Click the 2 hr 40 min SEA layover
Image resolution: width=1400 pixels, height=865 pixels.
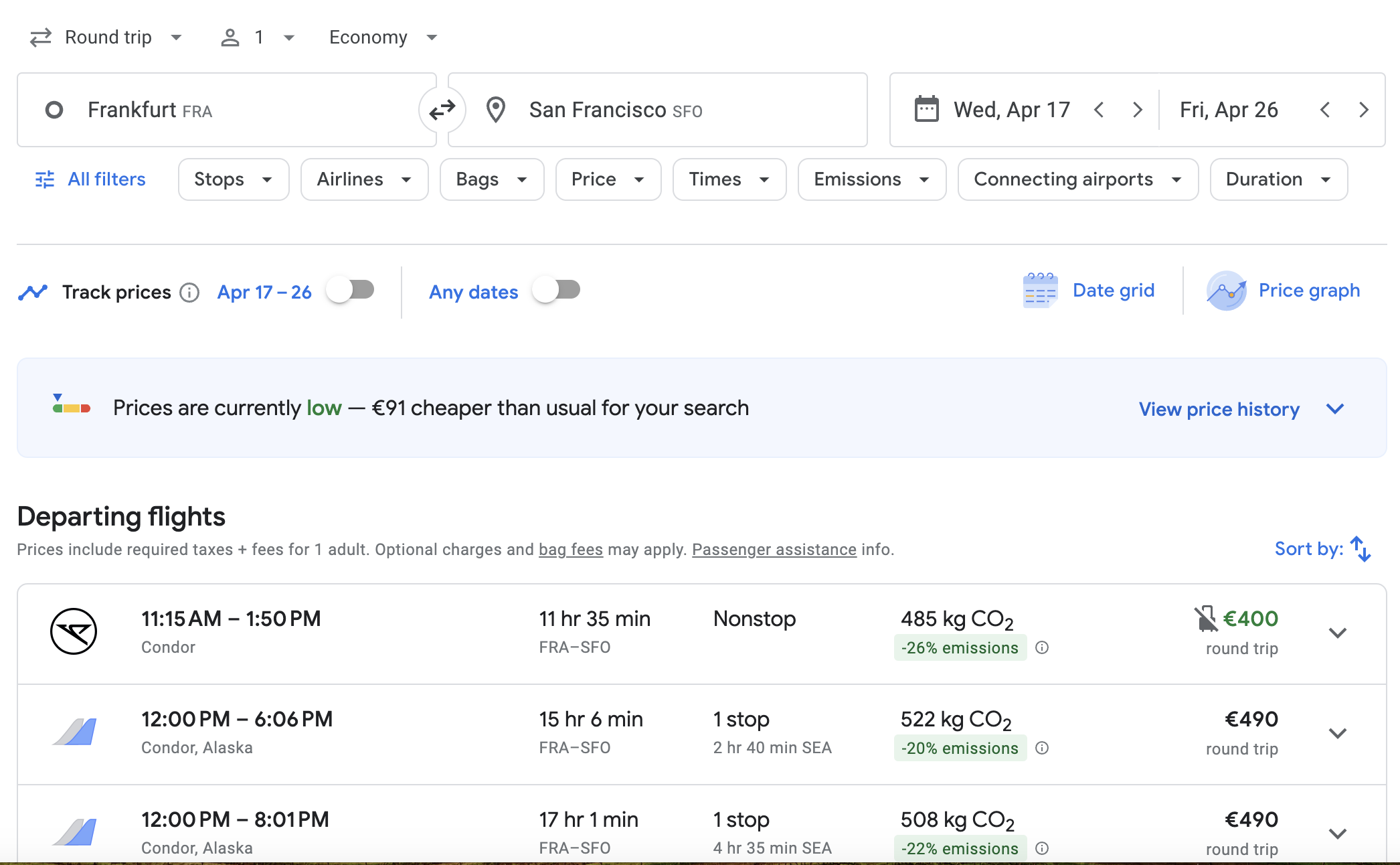(772, 748)
